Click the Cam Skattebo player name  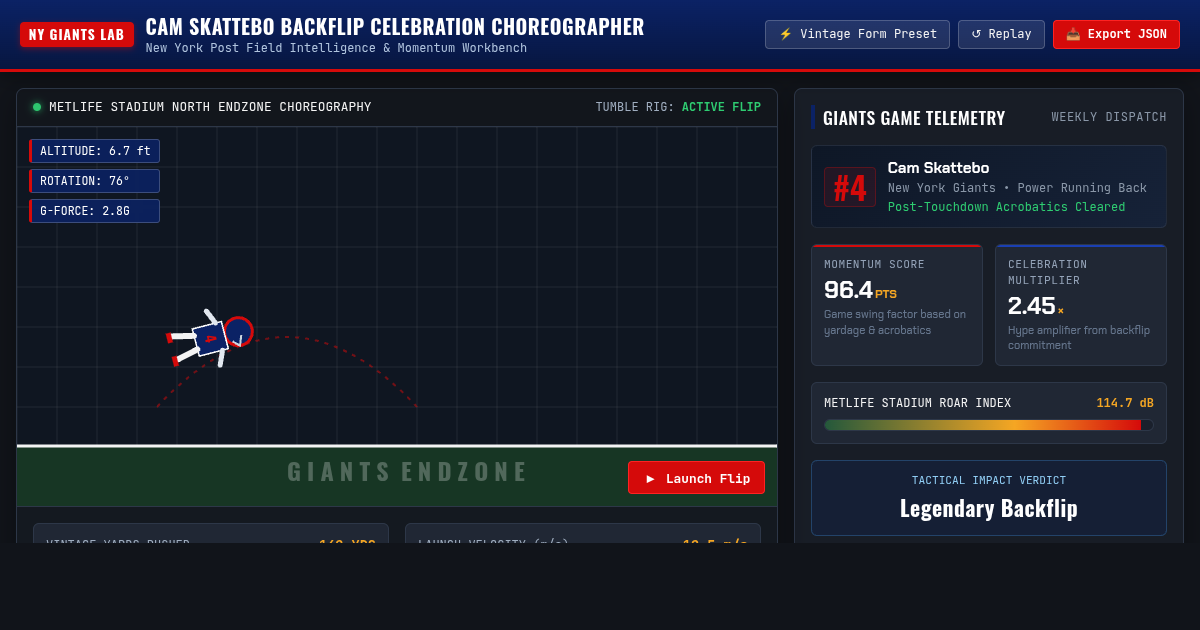pyautogui.click(x=938, y=168)
